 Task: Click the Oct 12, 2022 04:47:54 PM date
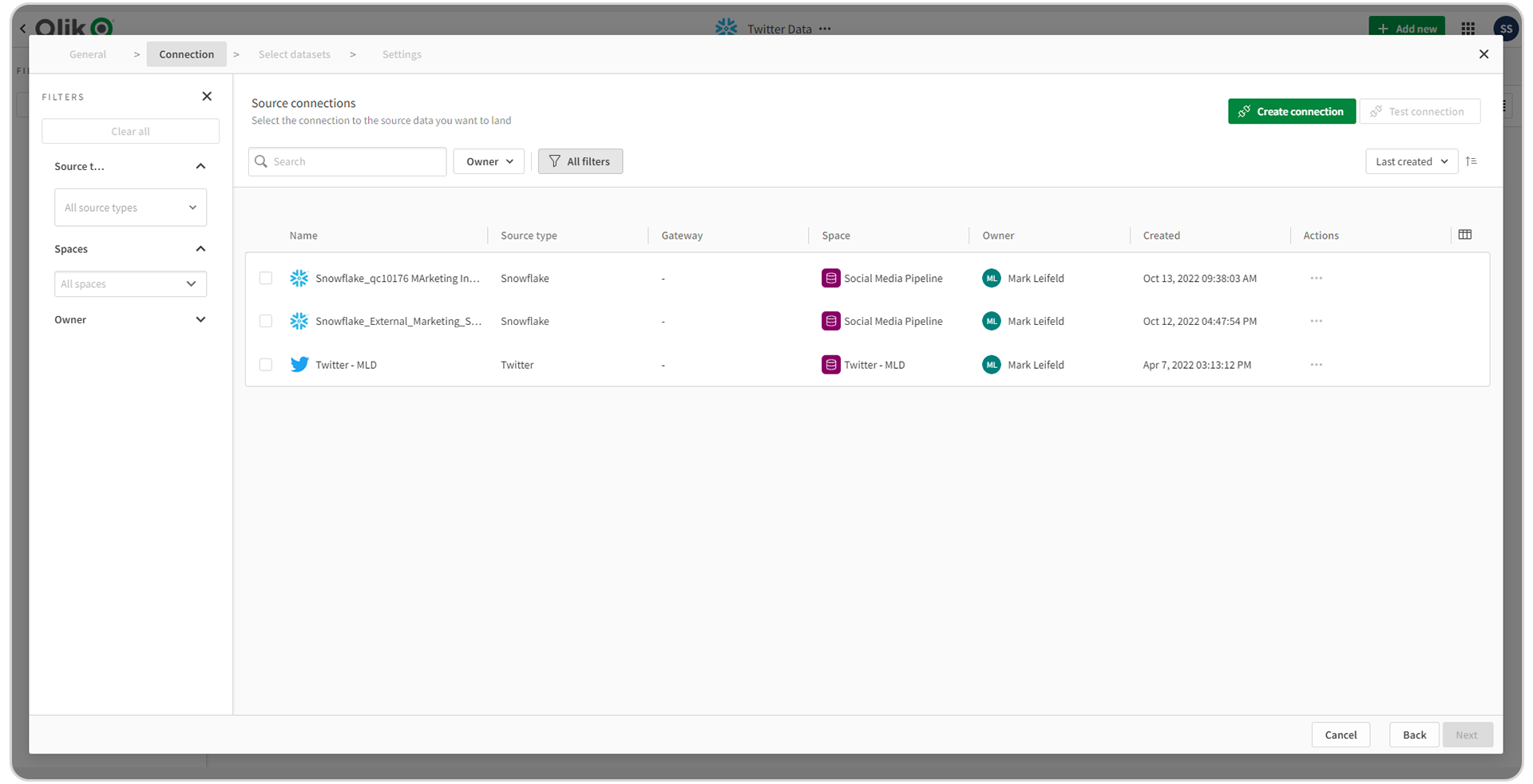click(1199, 322)
